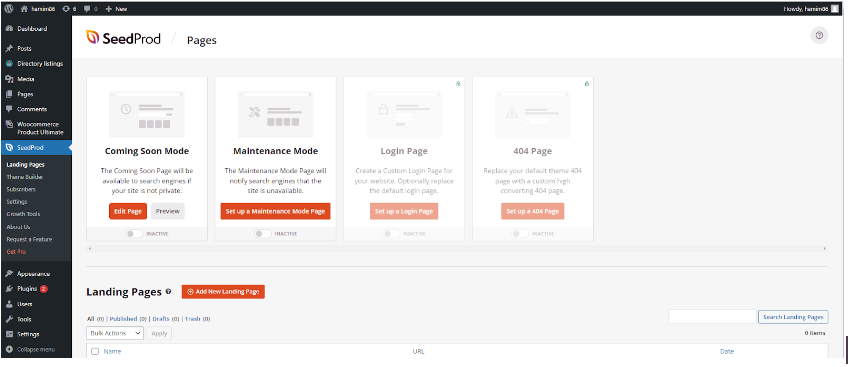Click the landing pages search field
The height and width of the screenshot is (367, 848).
click(712, 317)
